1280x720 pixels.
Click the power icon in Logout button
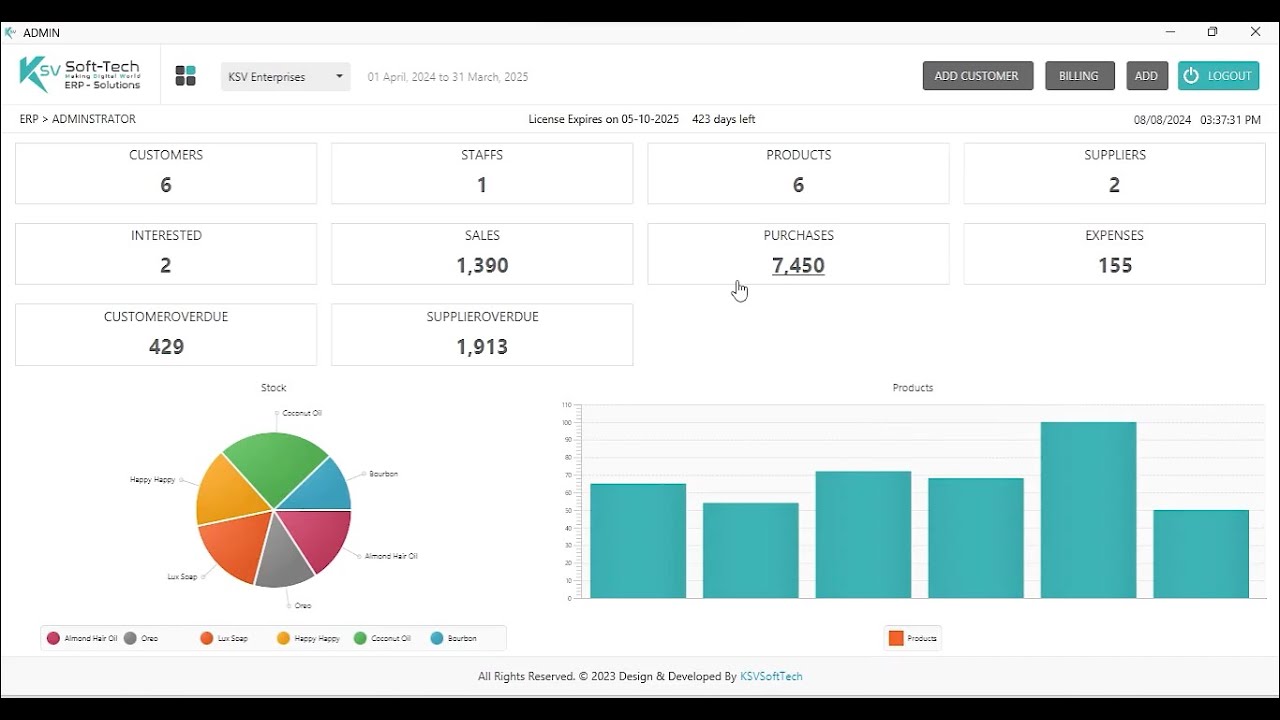point(1191,76)
